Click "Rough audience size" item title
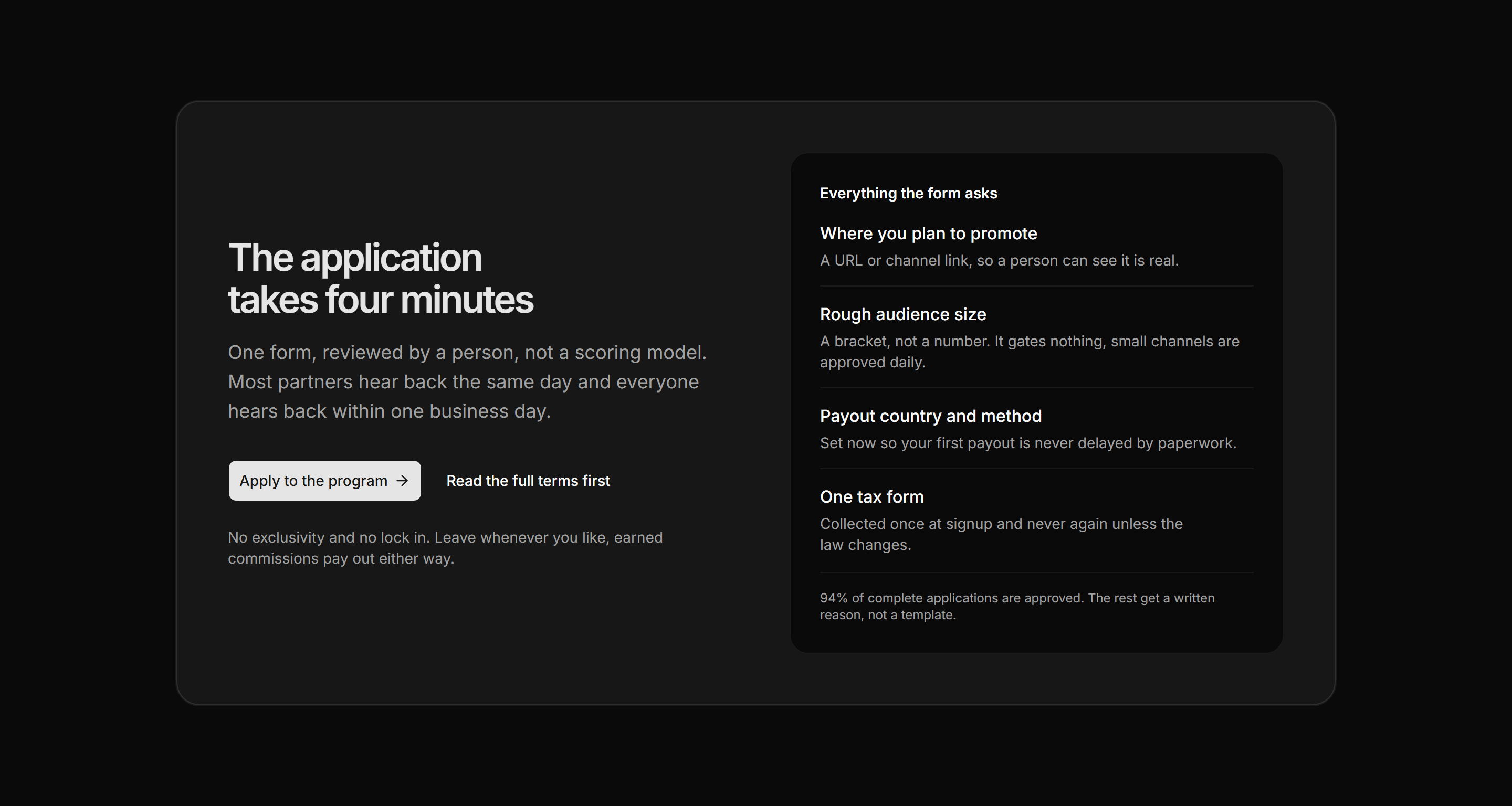The height and width of the screenshot is (806, 1512). (x=903, y=314)
